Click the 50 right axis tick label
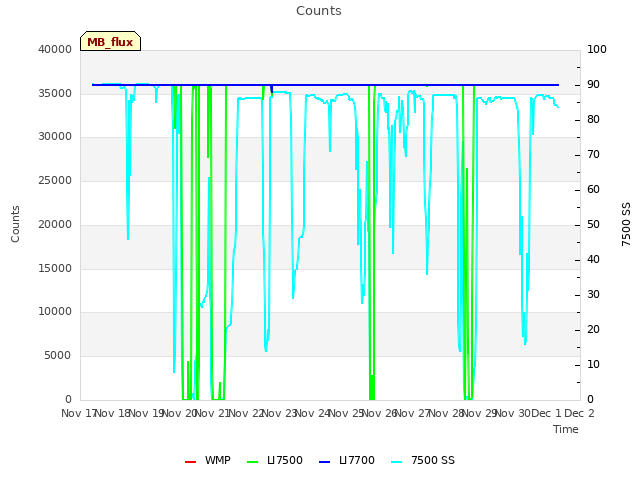Screen dimensions: 640x480 point(593,224)
